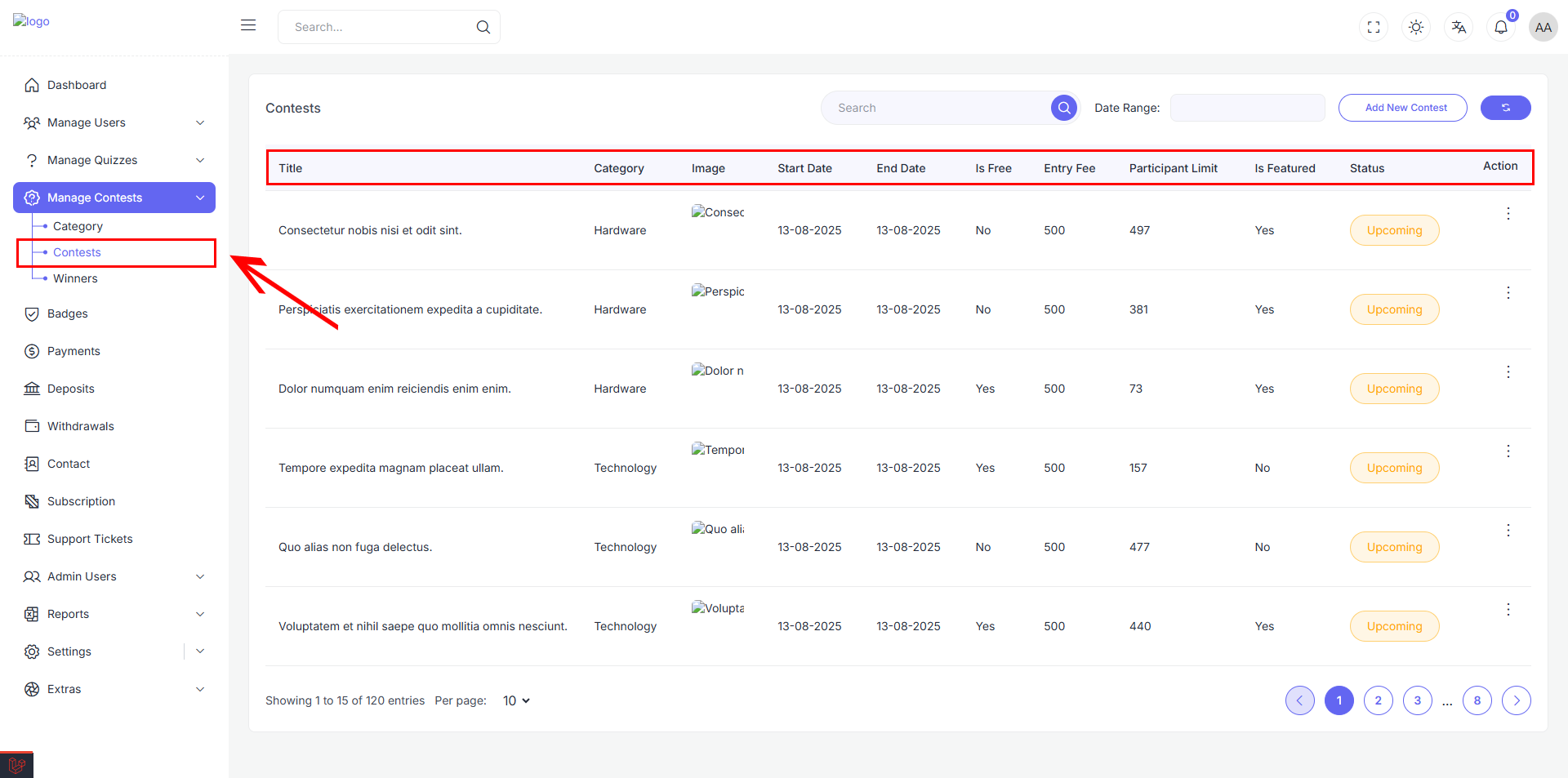1568x778 pixels.
Task: Click Add New Contest button
Action: (x=1402, y=108)
